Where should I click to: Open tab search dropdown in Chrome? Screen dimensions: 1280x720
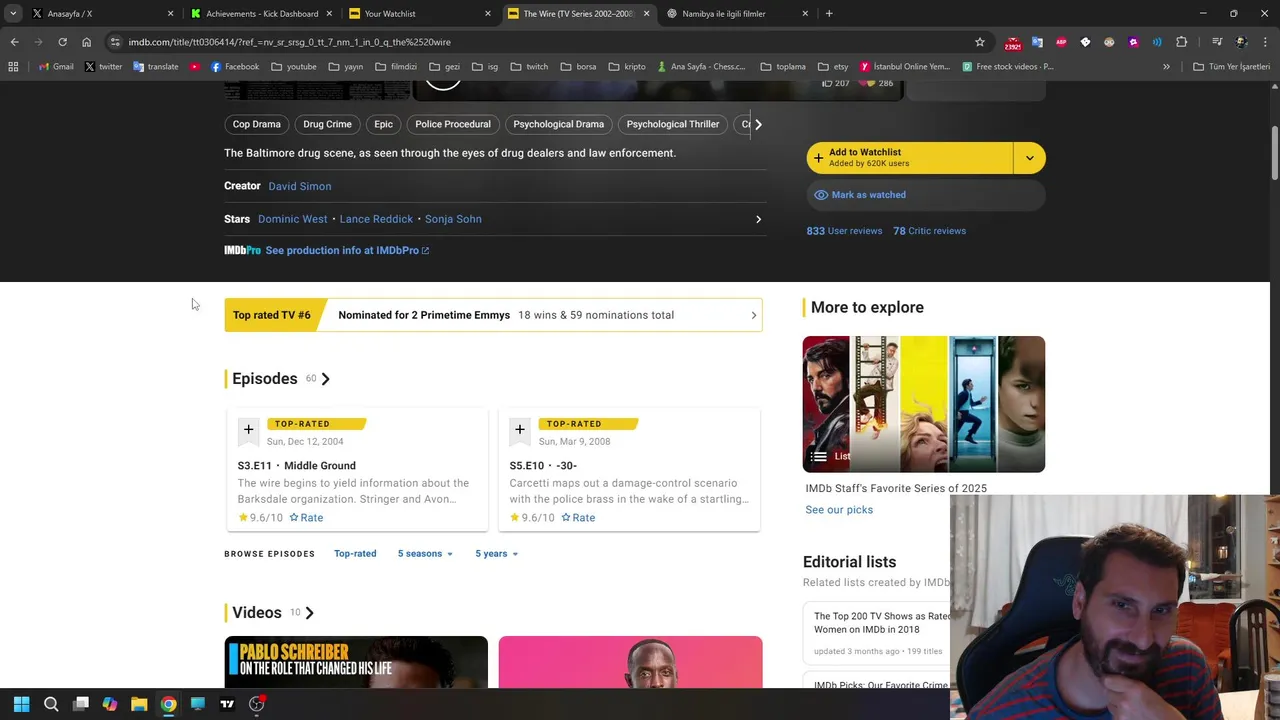13,14
